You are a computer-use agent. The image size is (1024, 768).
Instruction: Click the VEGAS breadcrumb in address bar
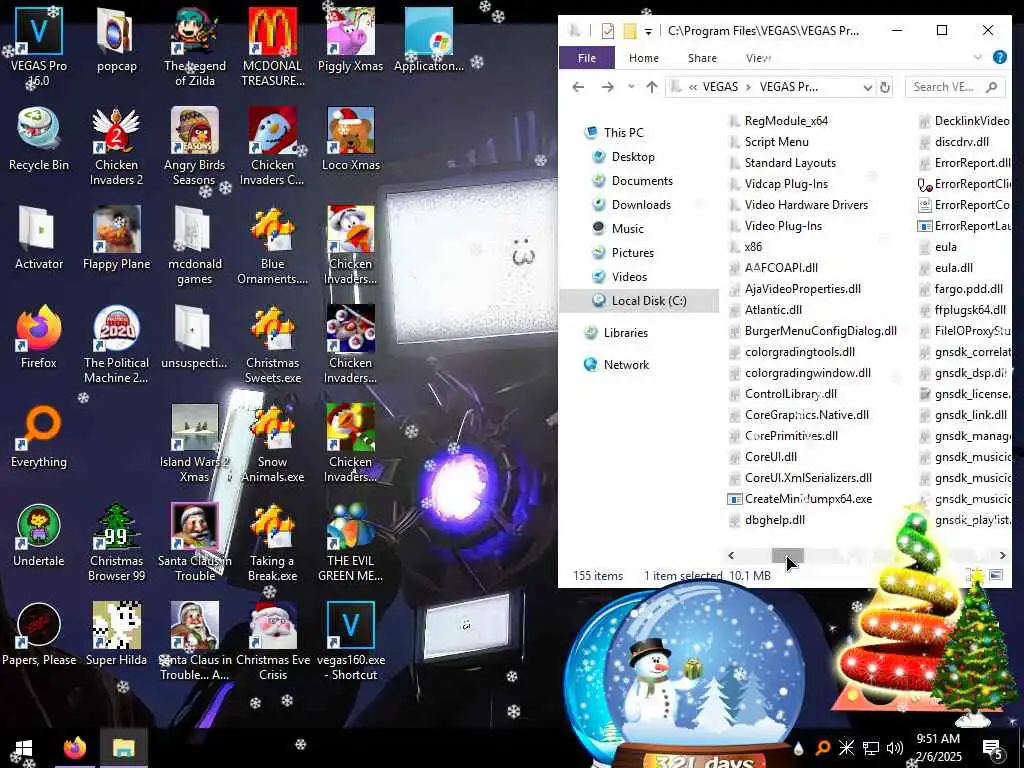click(x=720, y=87)
